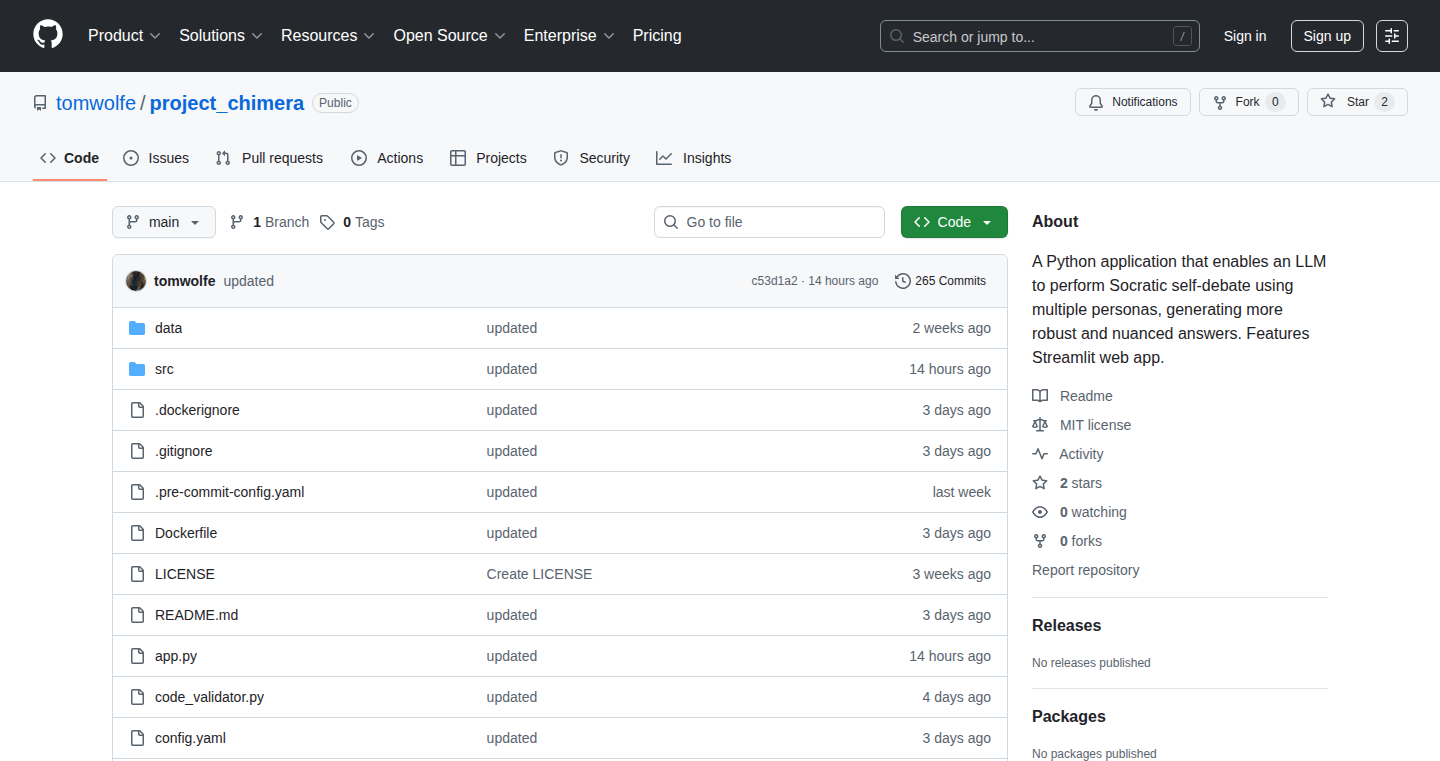This screenshot has width=1440, height=761.
Task: Switch to the Insights tab
Action: [x=694, y=158]
